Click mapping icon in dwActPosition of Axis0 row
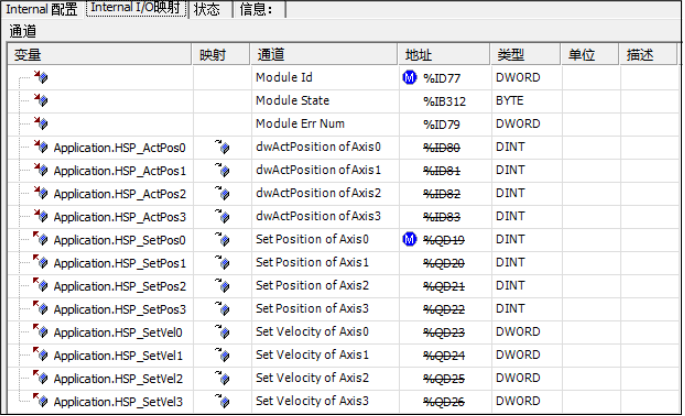The width and height of the screenshot is (685, 416). 222,147
